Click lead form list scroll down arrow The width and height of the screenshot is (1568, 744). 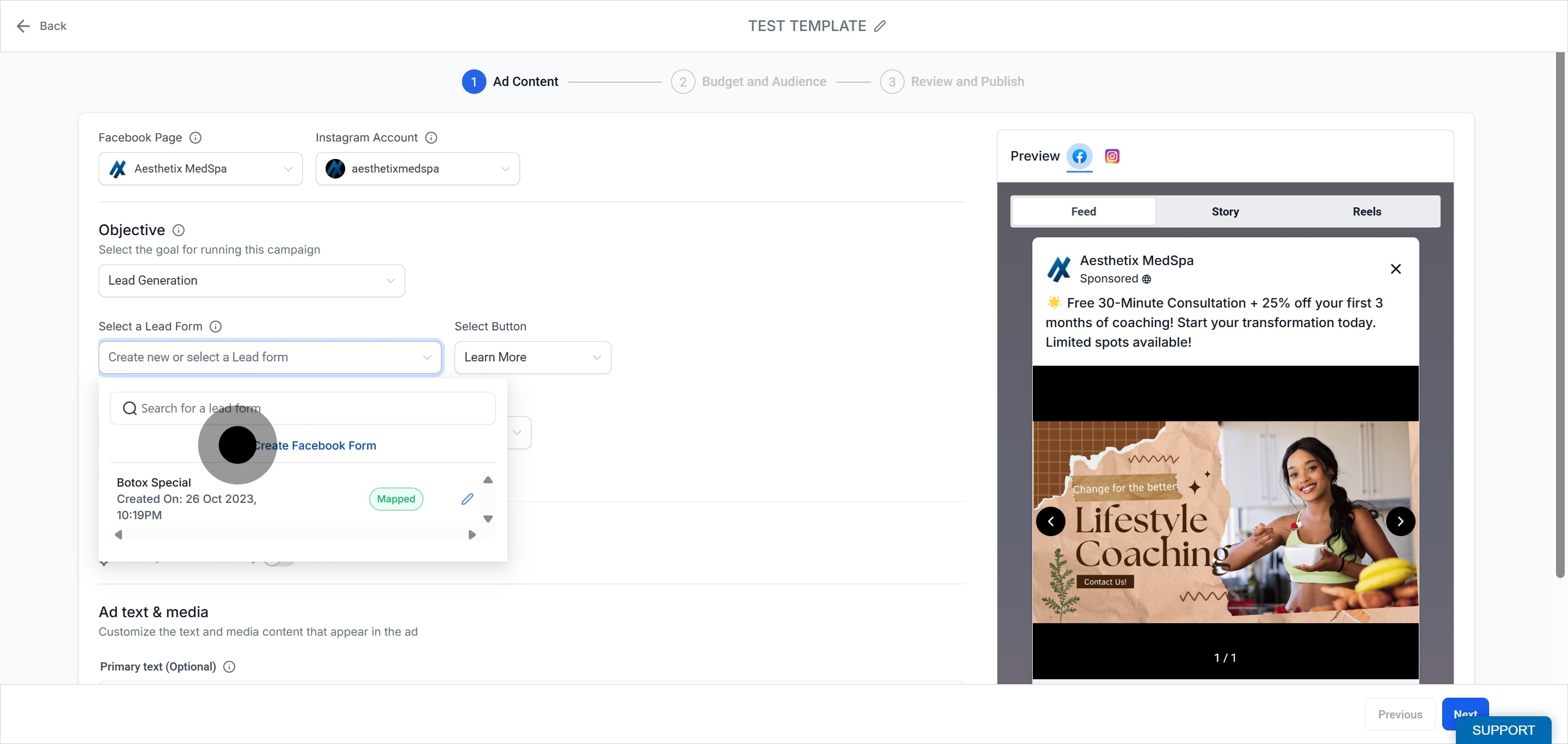[488, 519]
